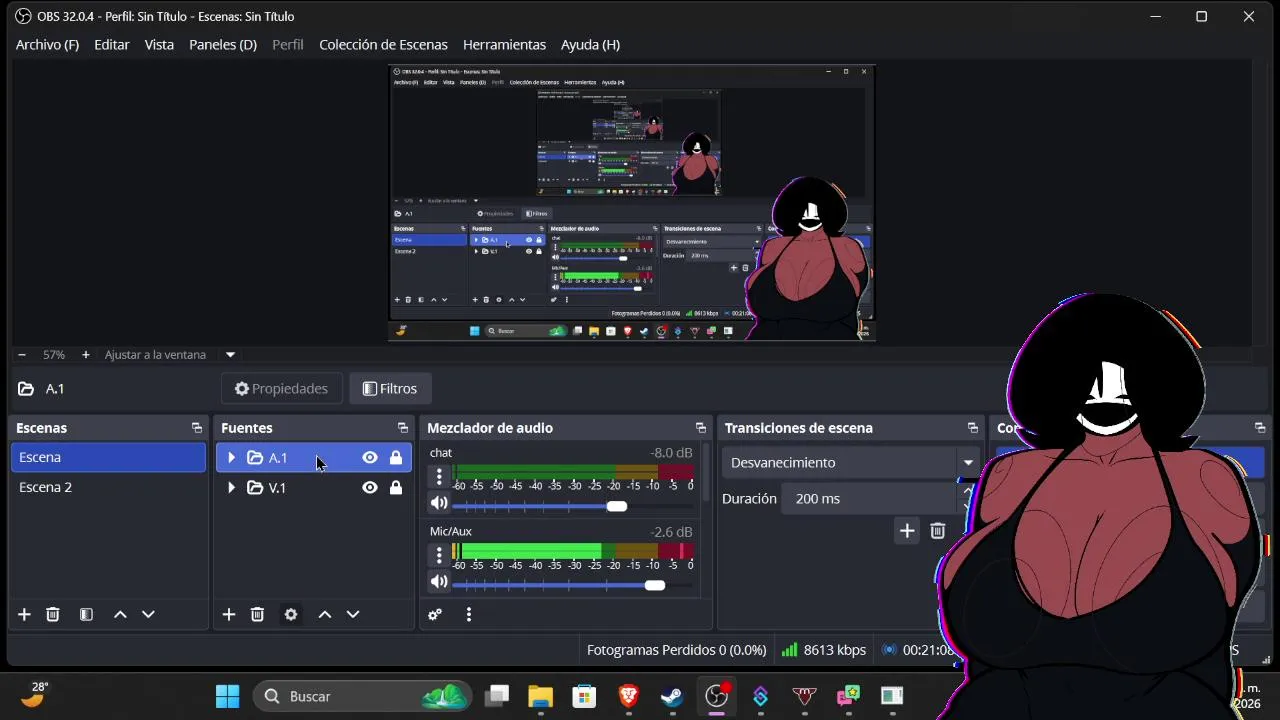Click Ajustar a la ventana label
The height and width of the screenshot is (720, 1280).
[x=155, y=355]
